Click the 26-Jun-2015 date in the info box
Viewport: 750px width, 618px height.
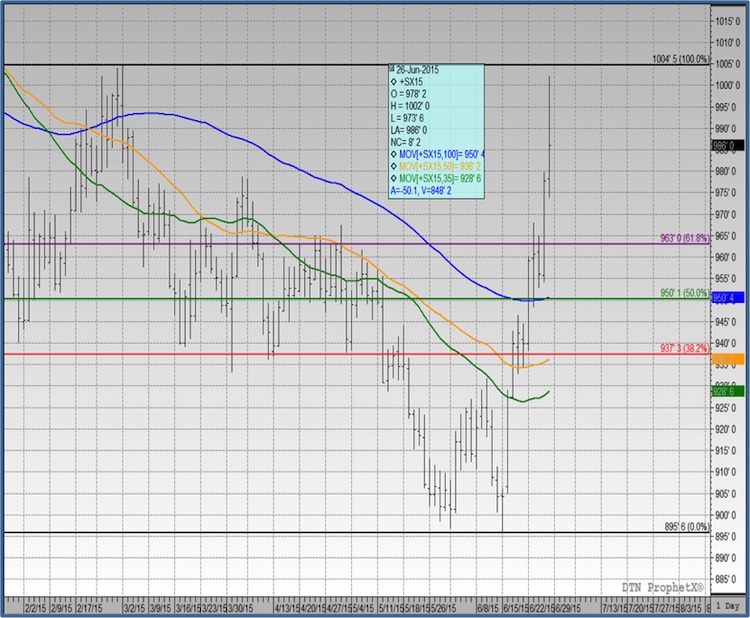pos(418,70)
